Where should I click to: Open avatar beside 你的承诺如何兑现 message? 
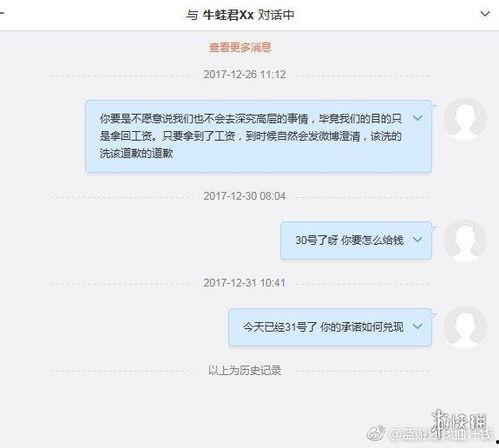click(x=465, y=327)
